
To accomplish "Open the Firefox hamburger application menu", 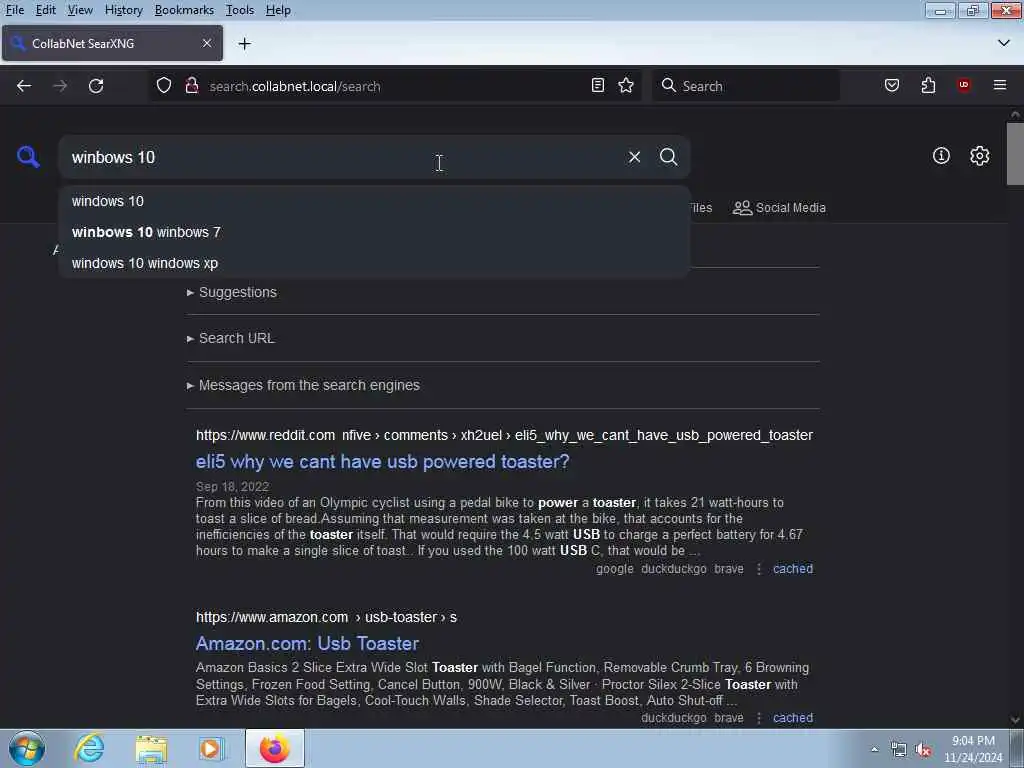I will [x=1000, y=86].
